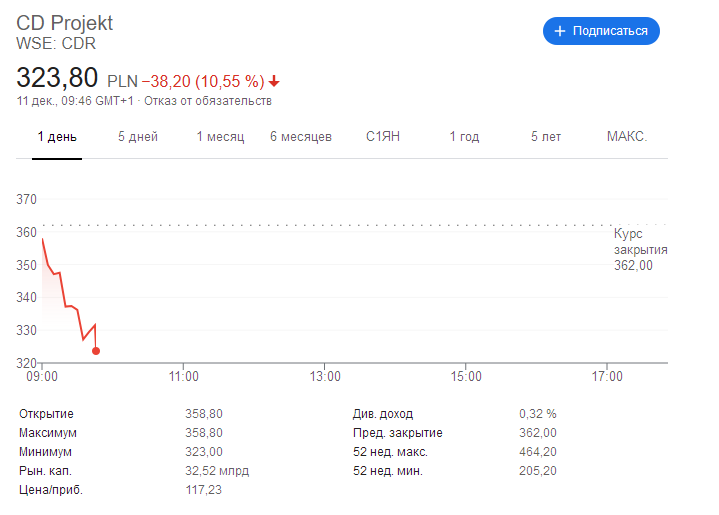Open the 5 лет chart range
This screenshot has width=719, height=515.
(546, 137)
